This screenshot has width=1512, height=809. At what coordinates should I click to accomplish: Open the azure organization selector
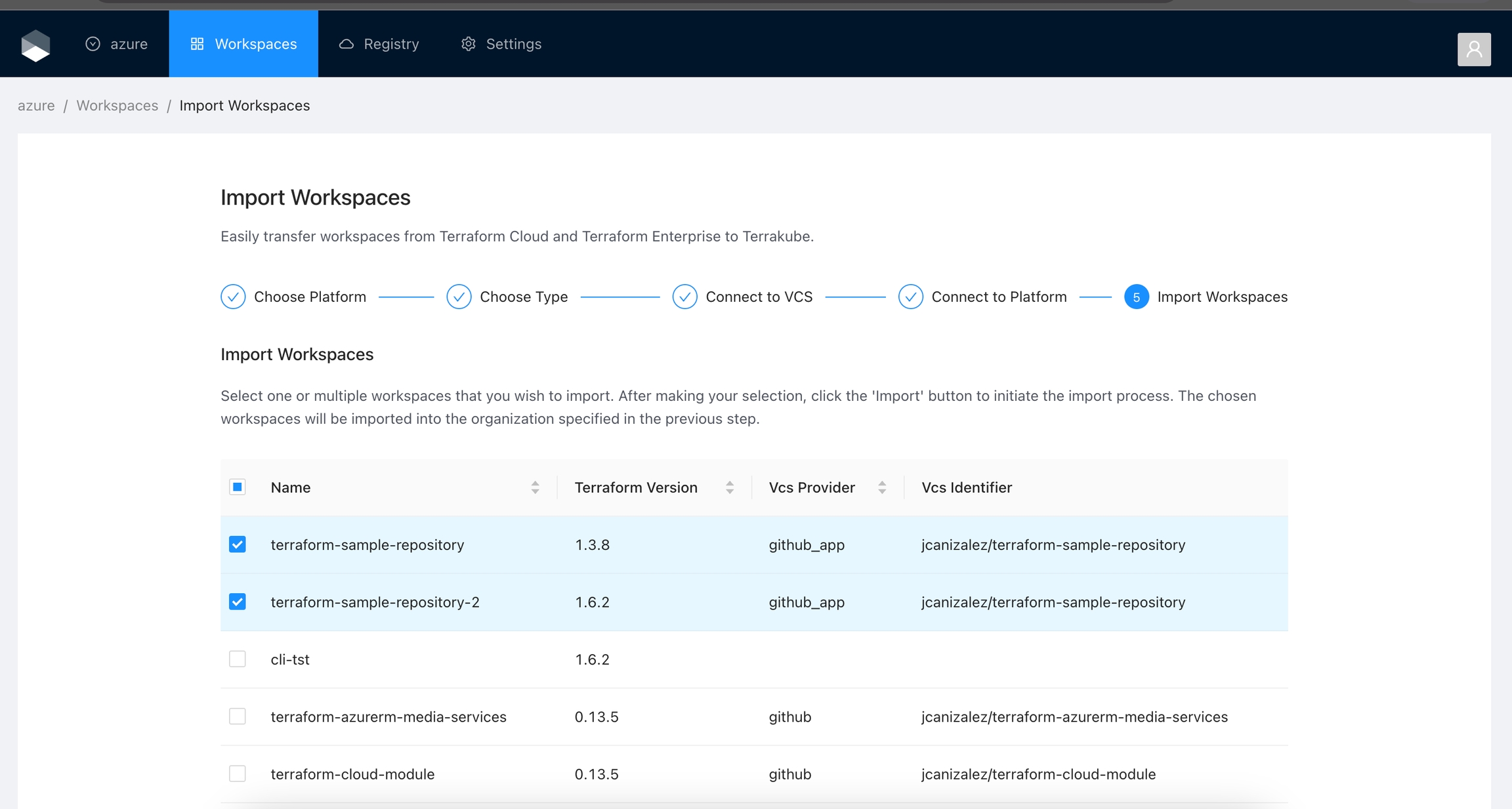[117, 44]
